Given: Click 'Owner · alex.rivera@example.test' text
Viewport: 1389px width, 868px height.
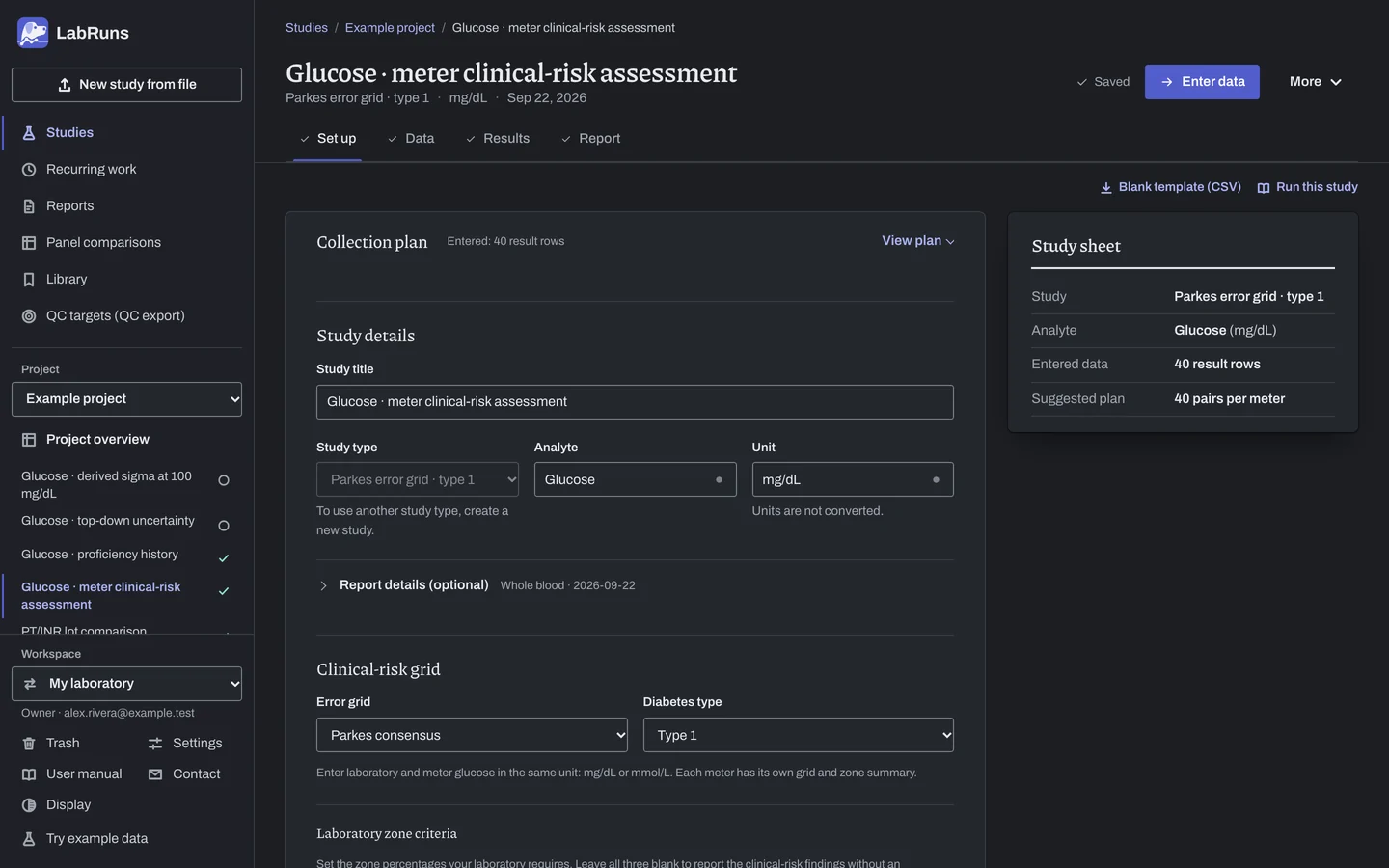Looking at the screenshot, I should tap(108, 714).
